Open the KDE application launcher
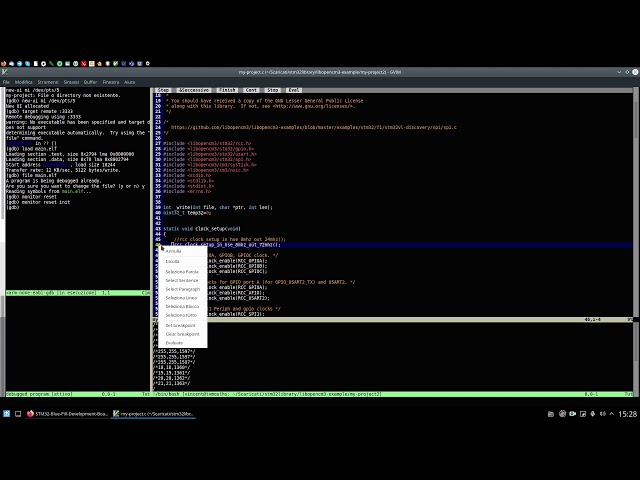Viewport: 640px width, 480px height. click(x=7, y=414)
